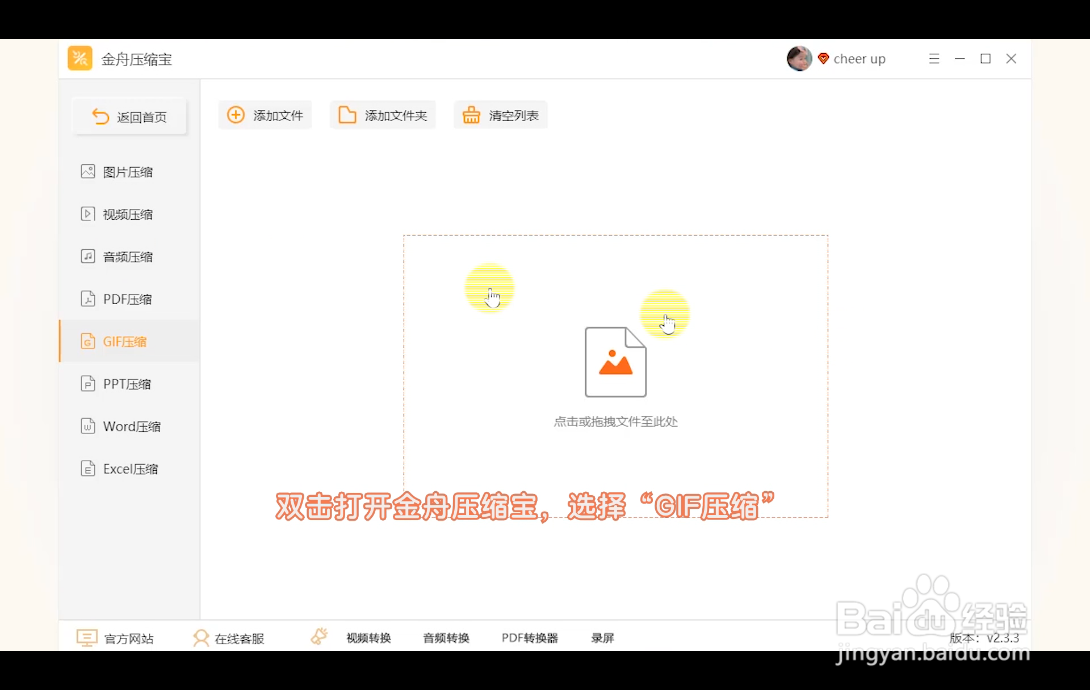
Task: Click the version v2.3.3 text
Action: (984, 638)
